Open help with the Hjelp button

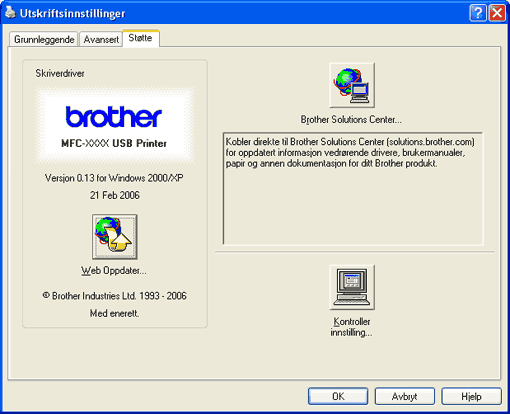tap(471, 396)
